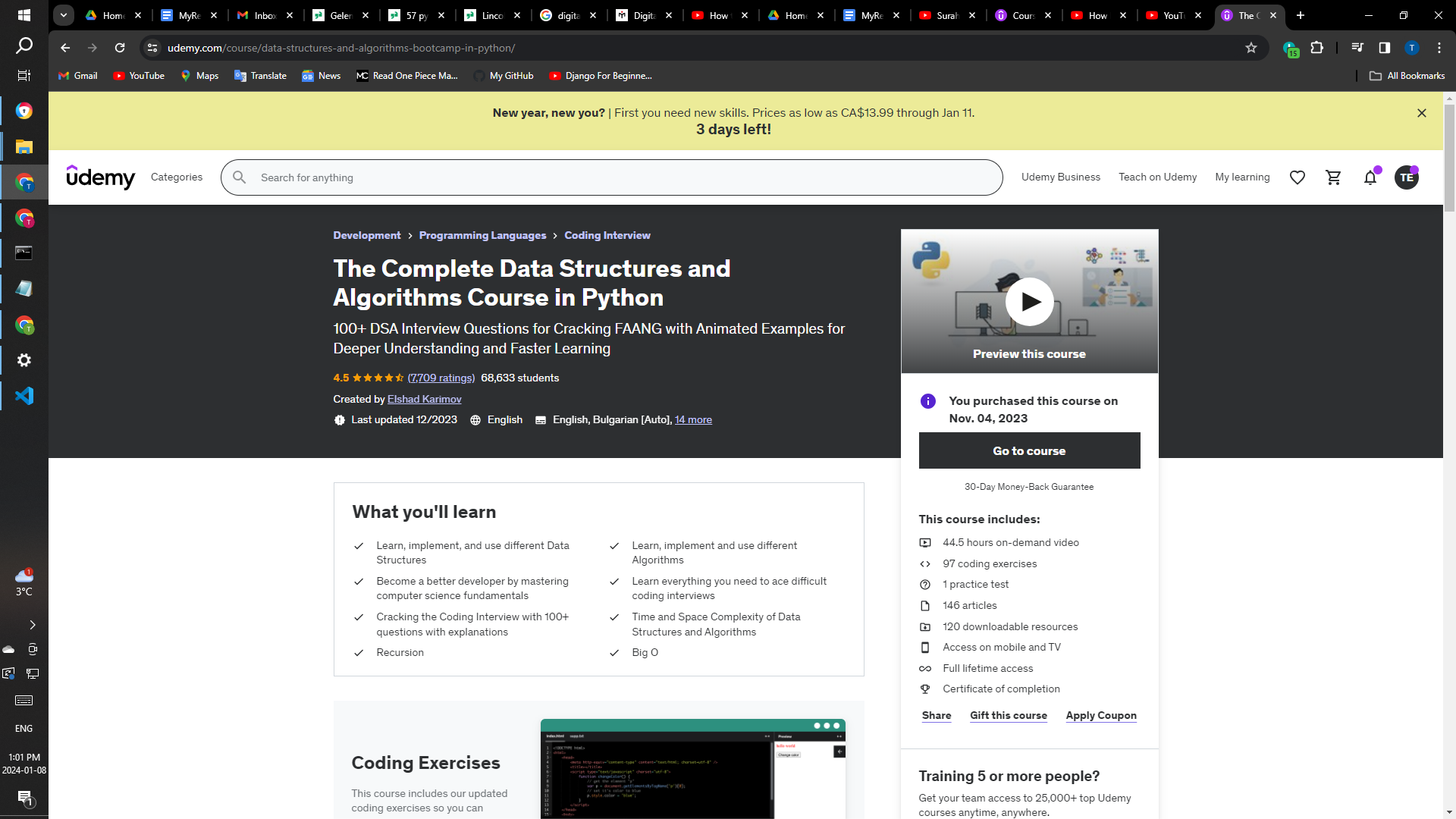The image size is (1456, 819).
Task: Open My learning menu item
Action: coord(1242,177)
